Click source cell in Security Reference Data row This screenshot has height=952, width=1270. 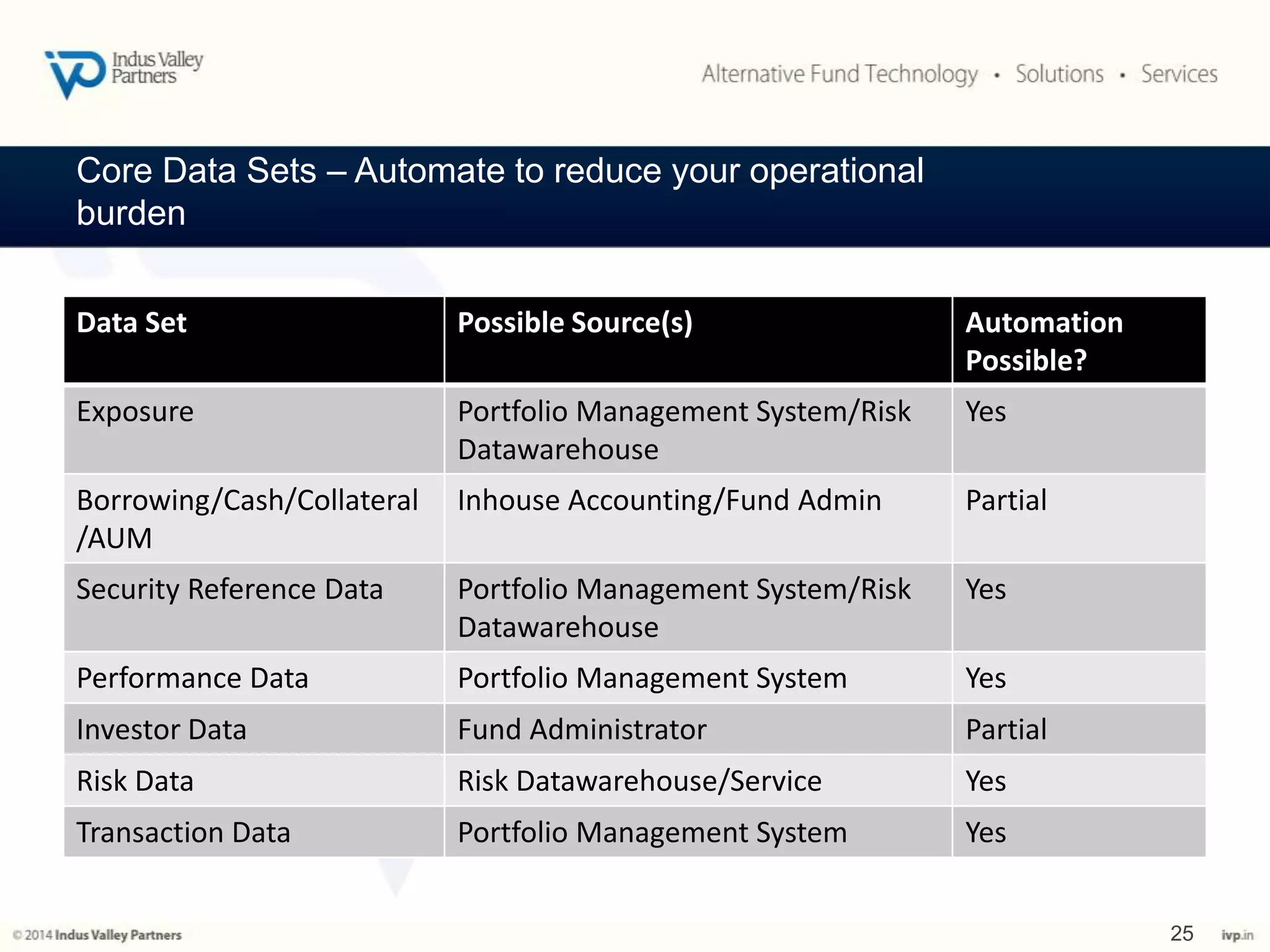tap(698, 607)
